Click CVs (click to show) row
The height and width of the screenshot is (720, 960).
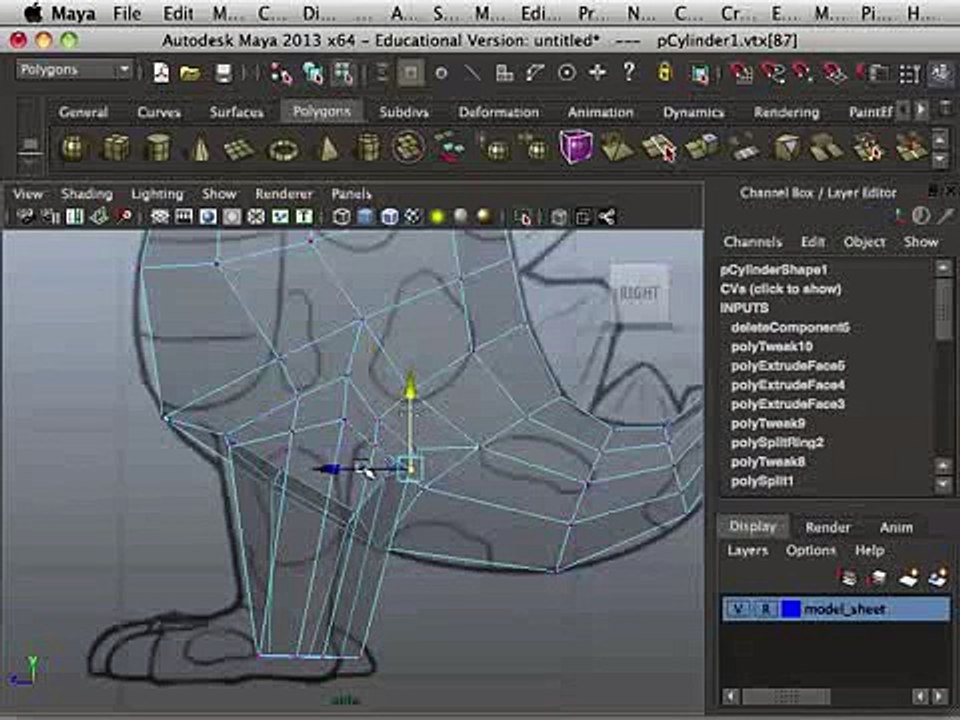(x=781, y=289)
